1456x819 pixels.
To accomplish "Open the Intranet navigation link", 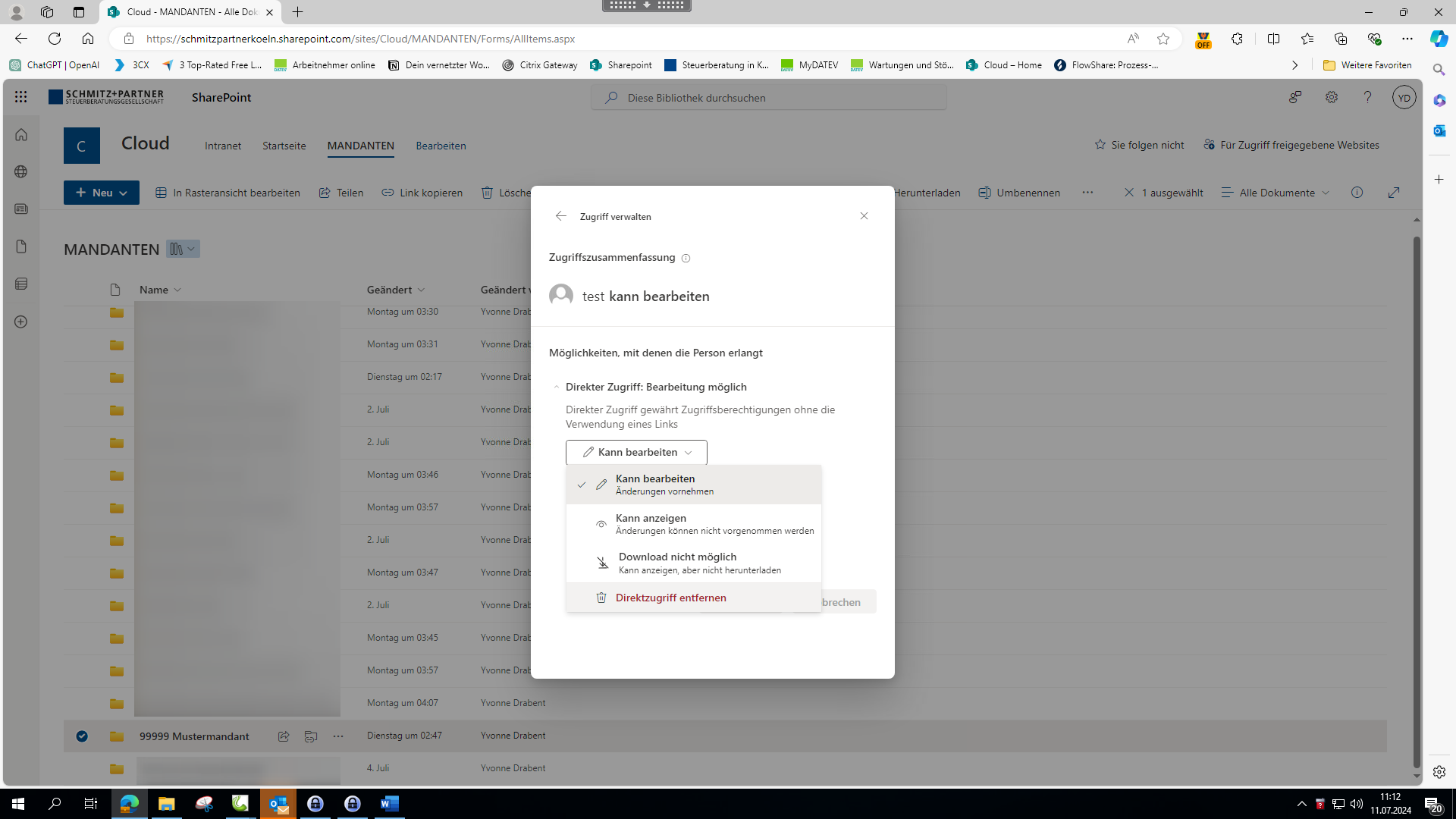I will [x=222, y=146].
